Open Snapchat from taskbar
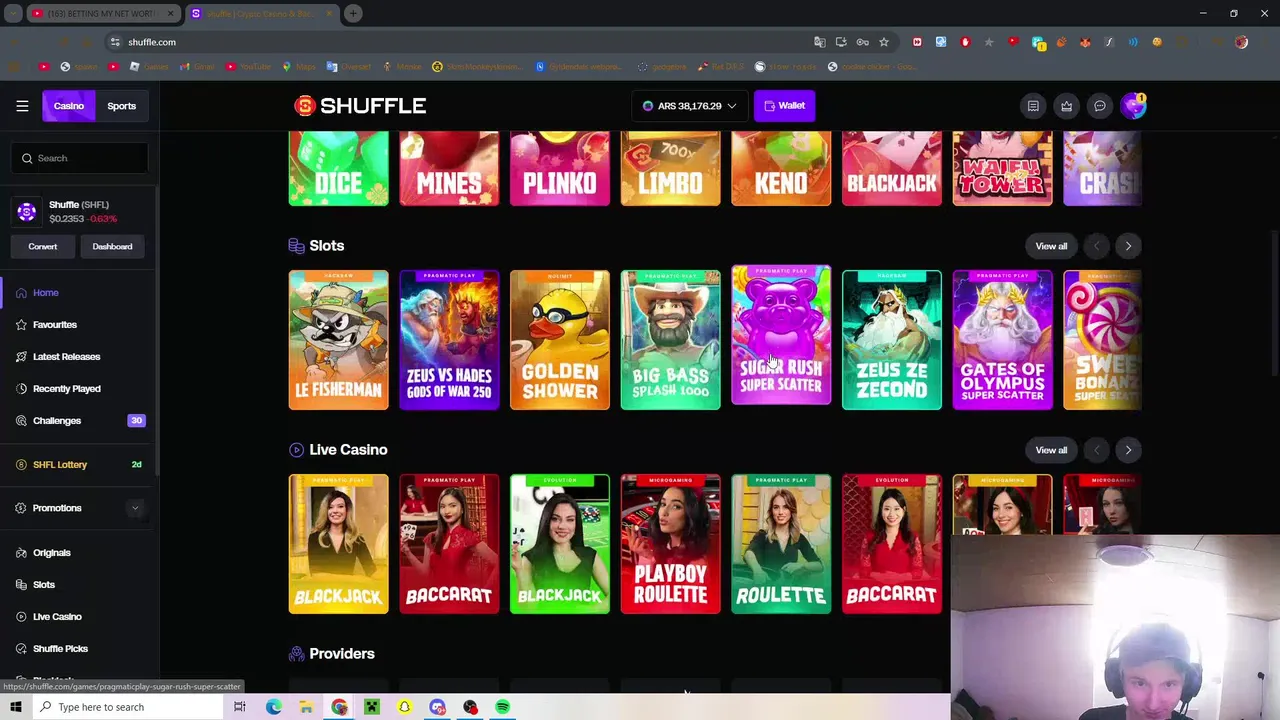The image size is (1280, 720). click(404, 707)
